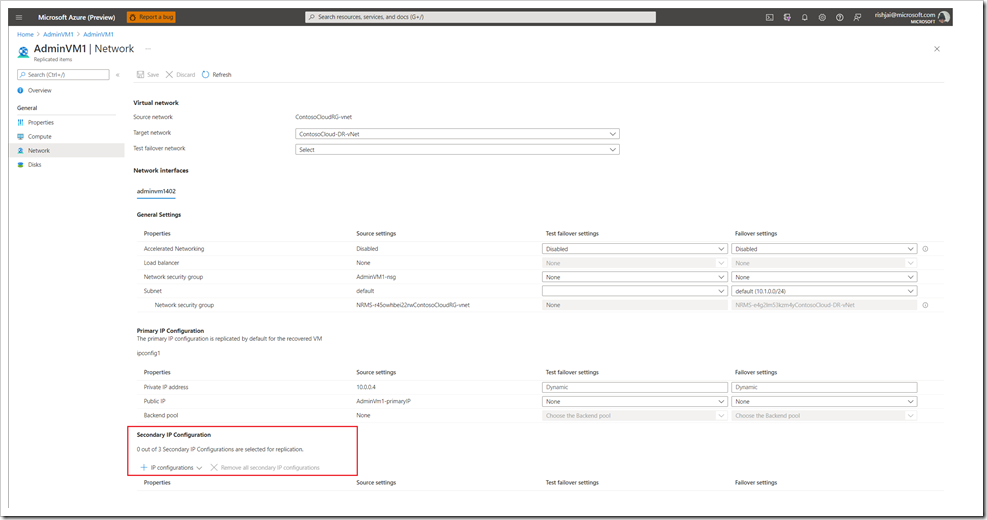Image resolution: width=987 pixels, height=520 pixels.
Task: Focus the sidebar Search (Ctrl+/) box
Action: [63, 74]
